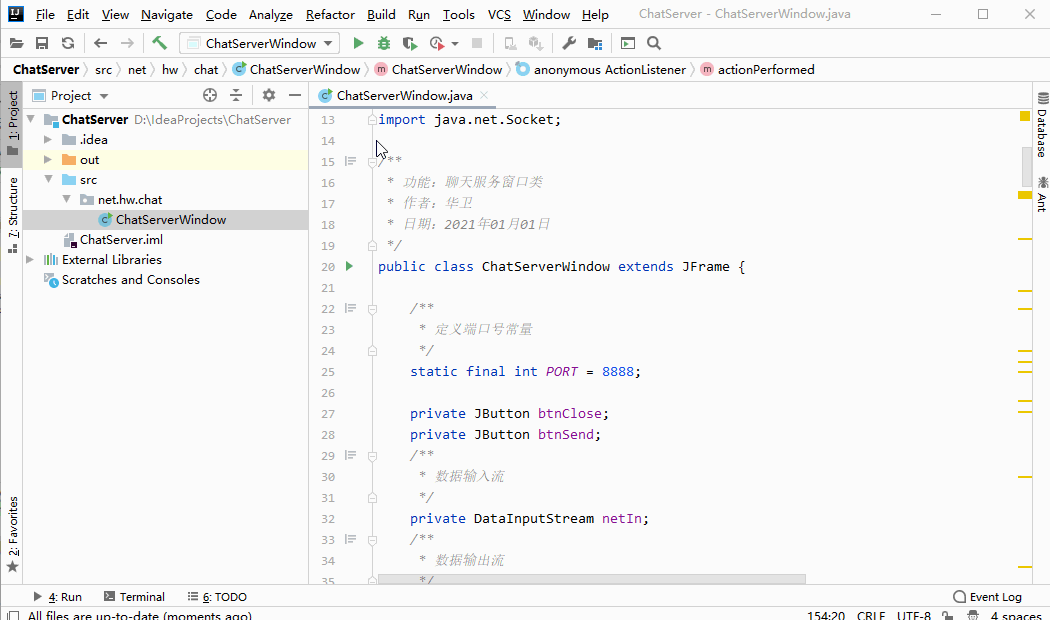
Task: Collapse the ChatServer root tree node
Action: click(31, 119)
